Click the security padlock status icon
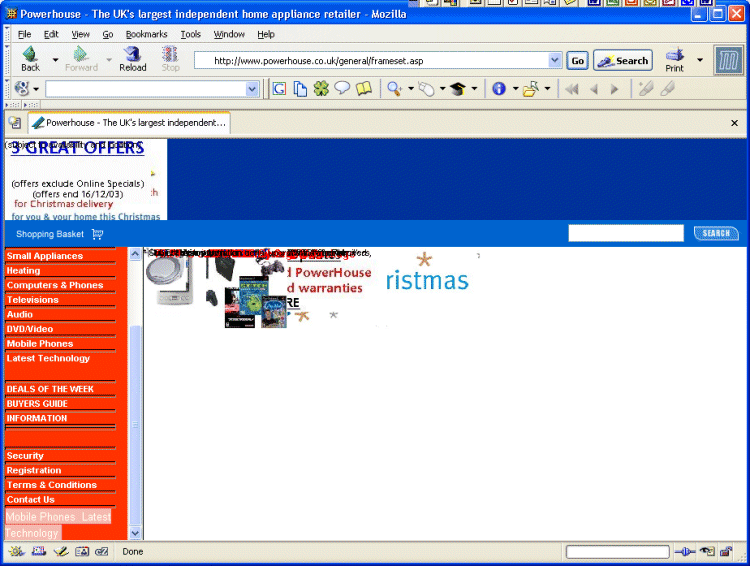The image size is (750, 566). pos(726,552)
